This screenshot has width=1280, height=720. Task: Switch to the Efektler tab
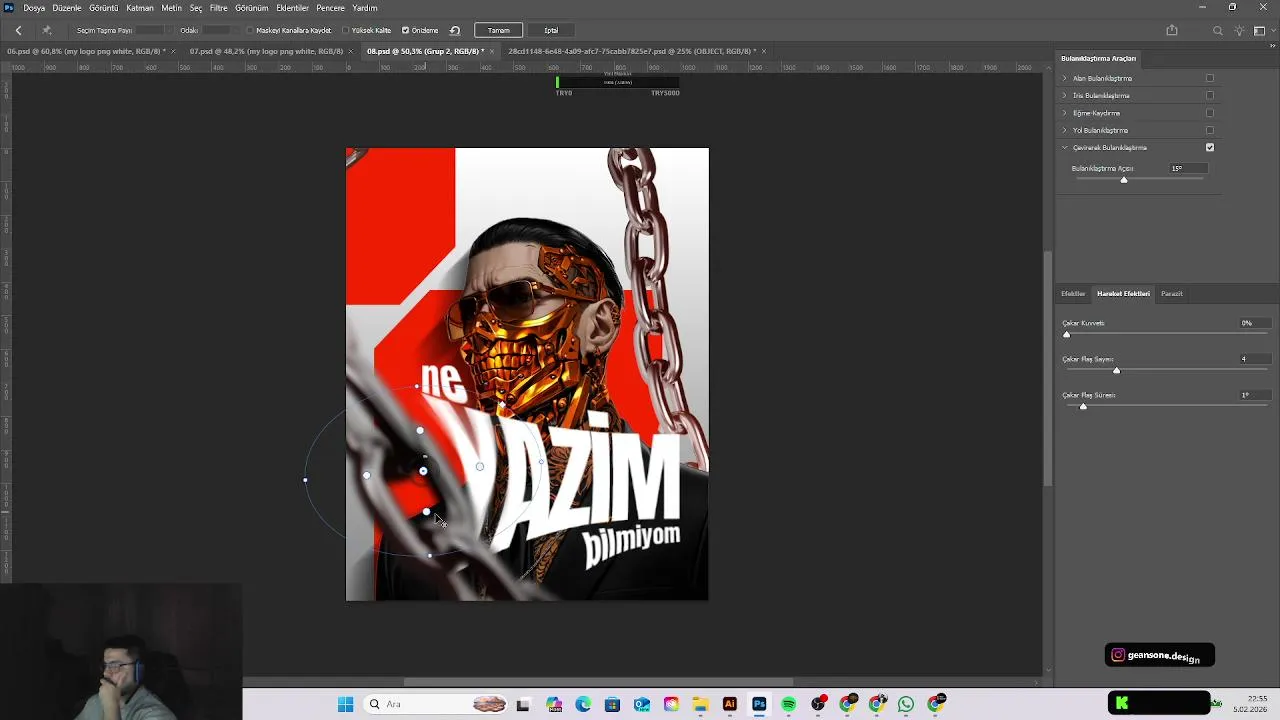point(1073,293)
